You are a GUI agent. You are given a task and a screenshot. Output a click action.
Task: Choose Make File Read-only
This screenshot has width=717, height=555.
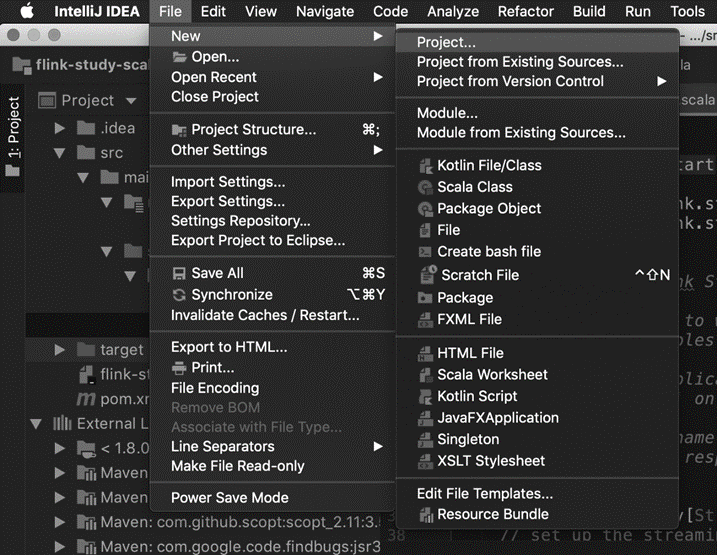pos(272,466)
